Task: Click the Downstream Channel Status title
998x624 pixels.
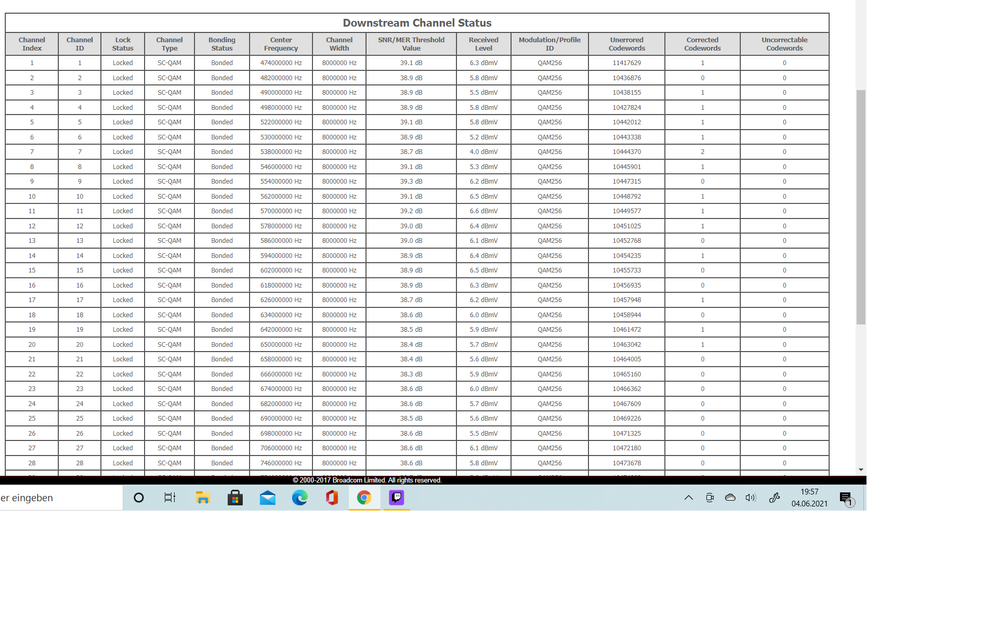Action: click(417, 23)
